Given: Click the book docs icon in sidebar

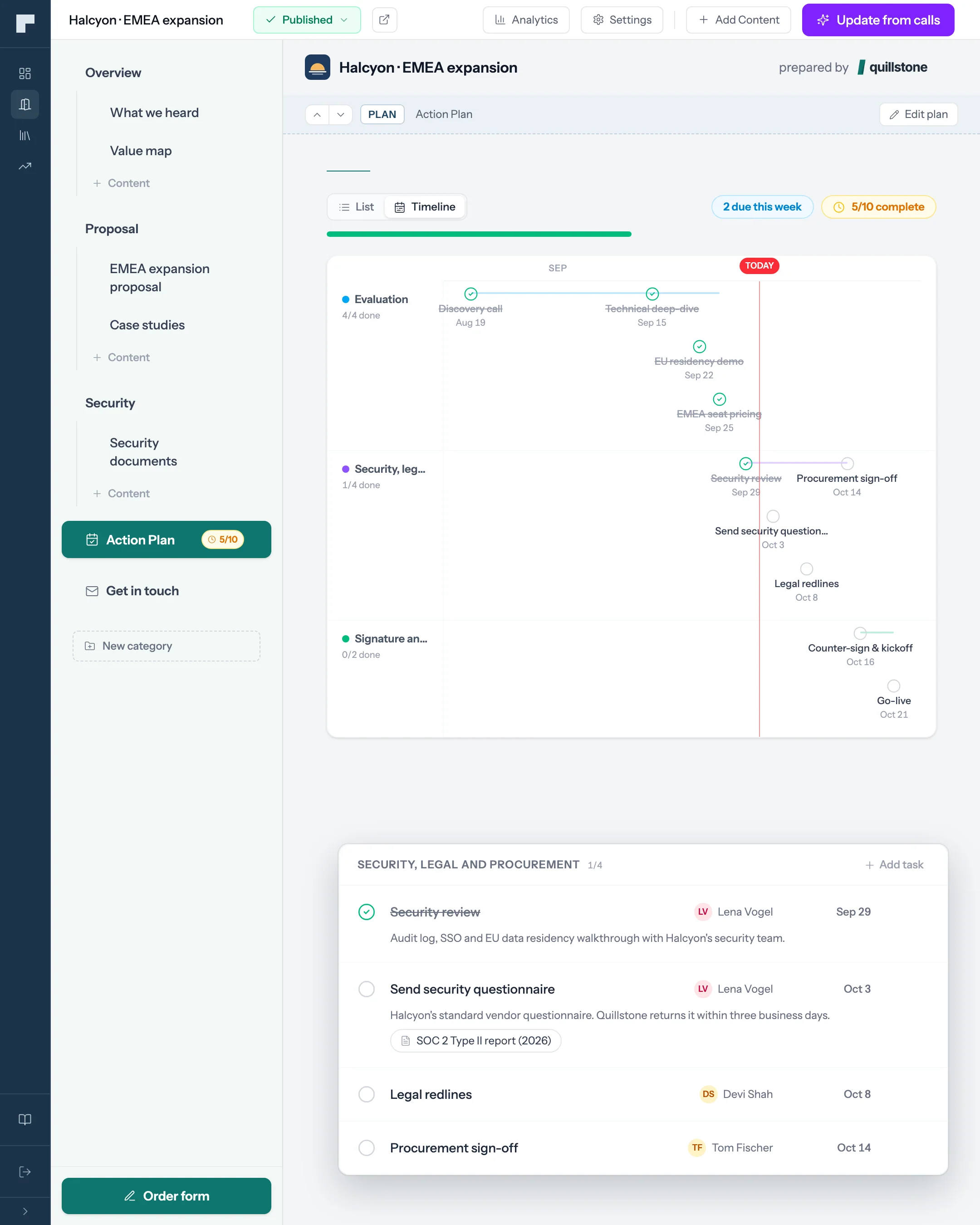Looking at the screenshot, I should coord(25,1119).
